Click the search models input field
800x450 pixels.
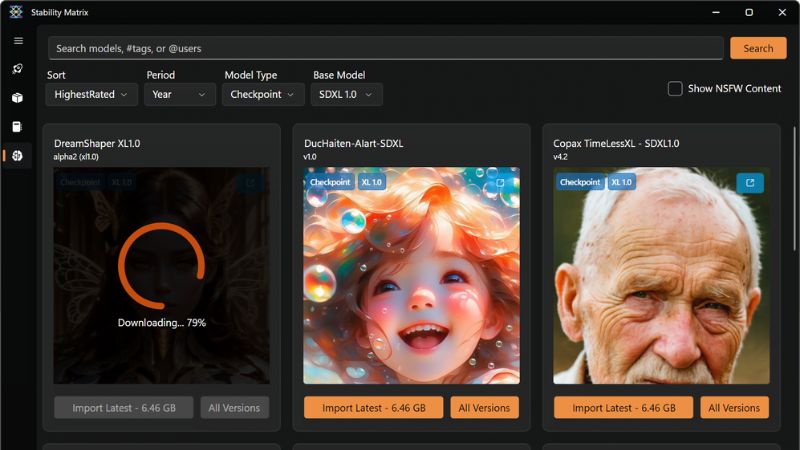coord(386,48)
